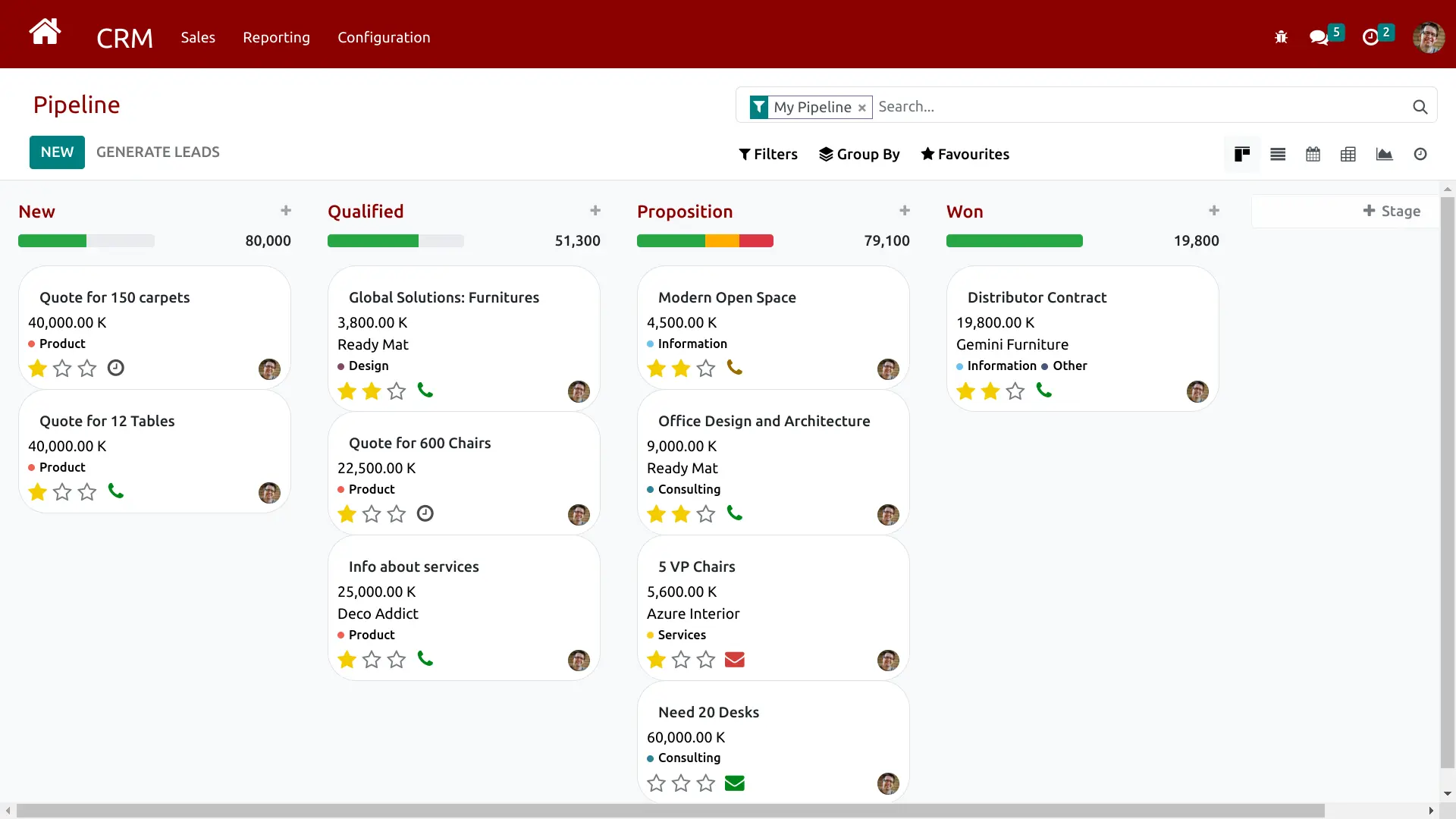1456x819 pixels.
Task: Open the Favourites dropdown
Action: click(965, 155)
